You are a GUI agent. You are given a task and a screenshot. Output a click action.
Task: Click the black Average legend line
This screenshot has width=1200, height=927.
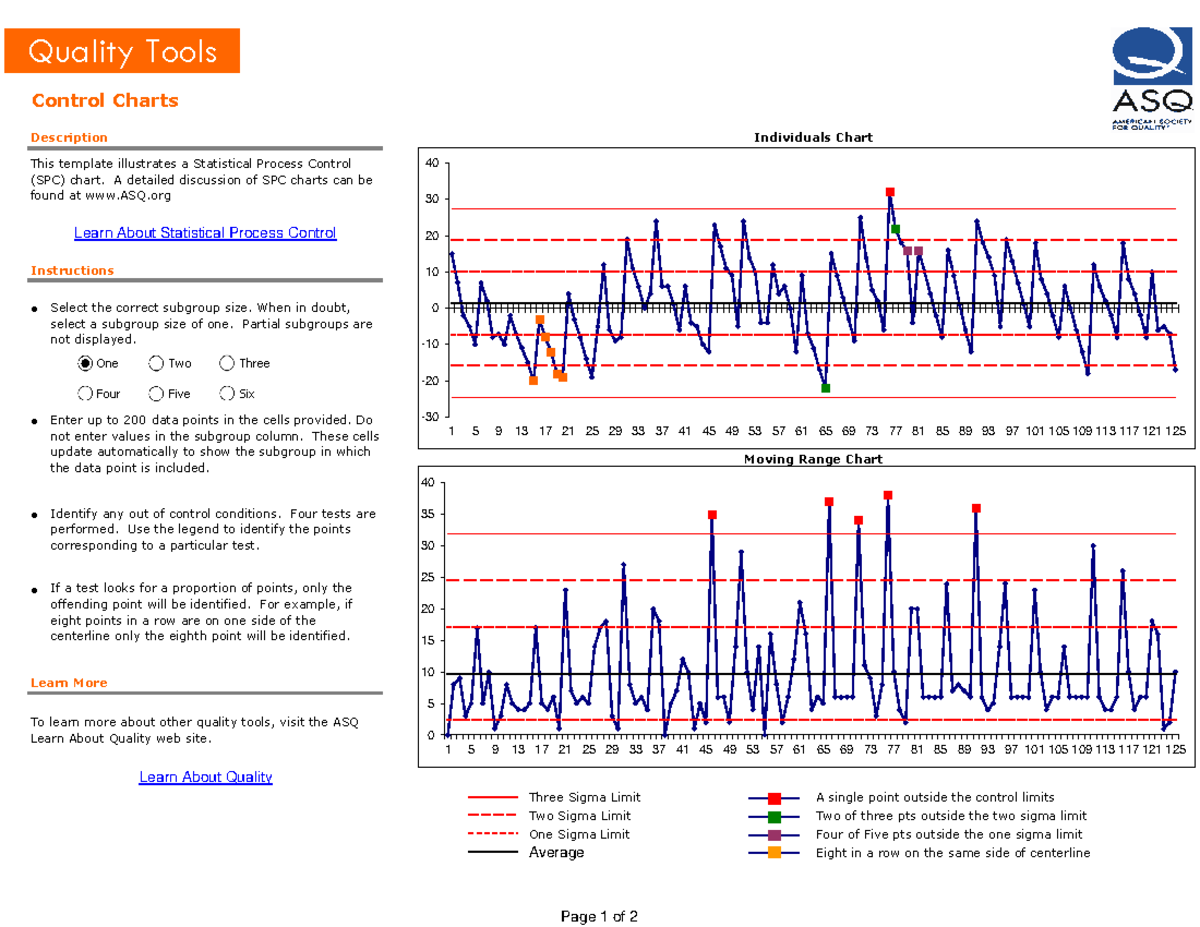pos(495,853)
